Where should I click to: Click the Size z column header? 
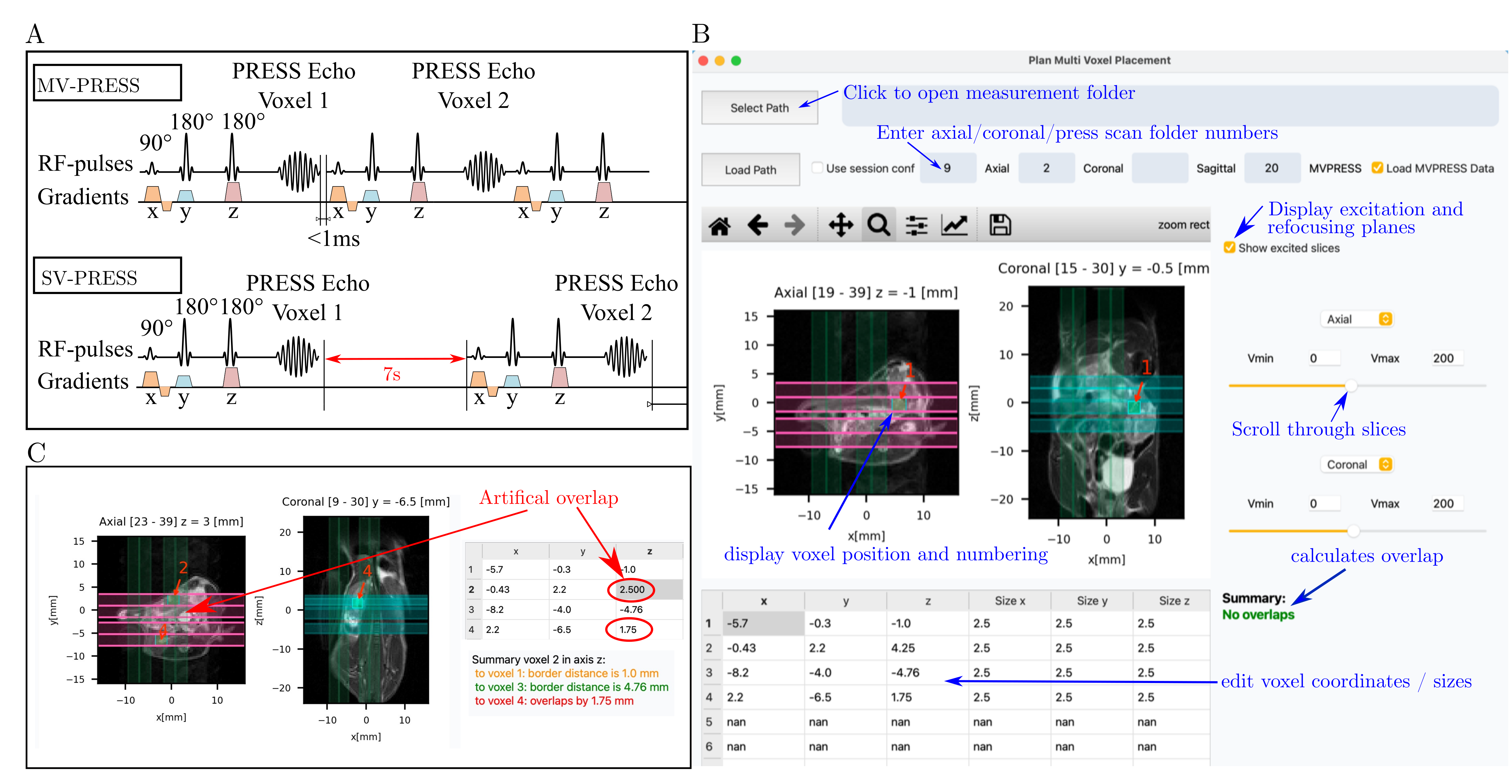(x=1173, y=601)
